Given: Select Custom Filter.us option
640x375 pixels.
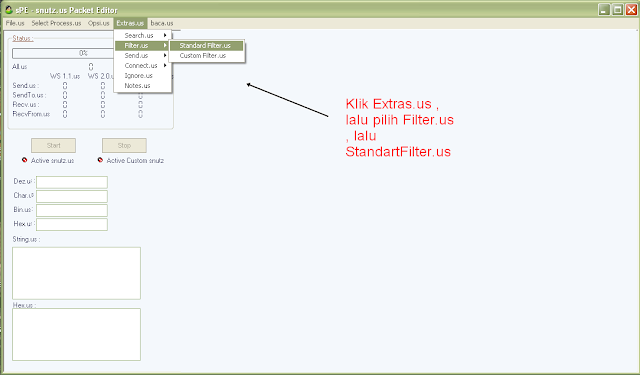Looking at the screenshot, I should pyautogui.click(x=207, y=55).
